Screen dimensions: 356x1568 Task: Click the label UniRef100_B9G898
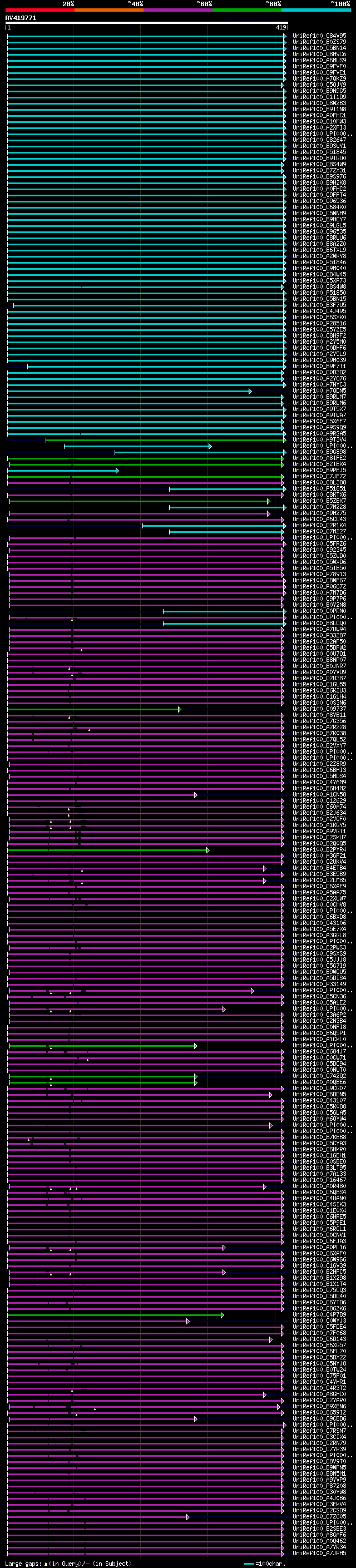(319, 452)
